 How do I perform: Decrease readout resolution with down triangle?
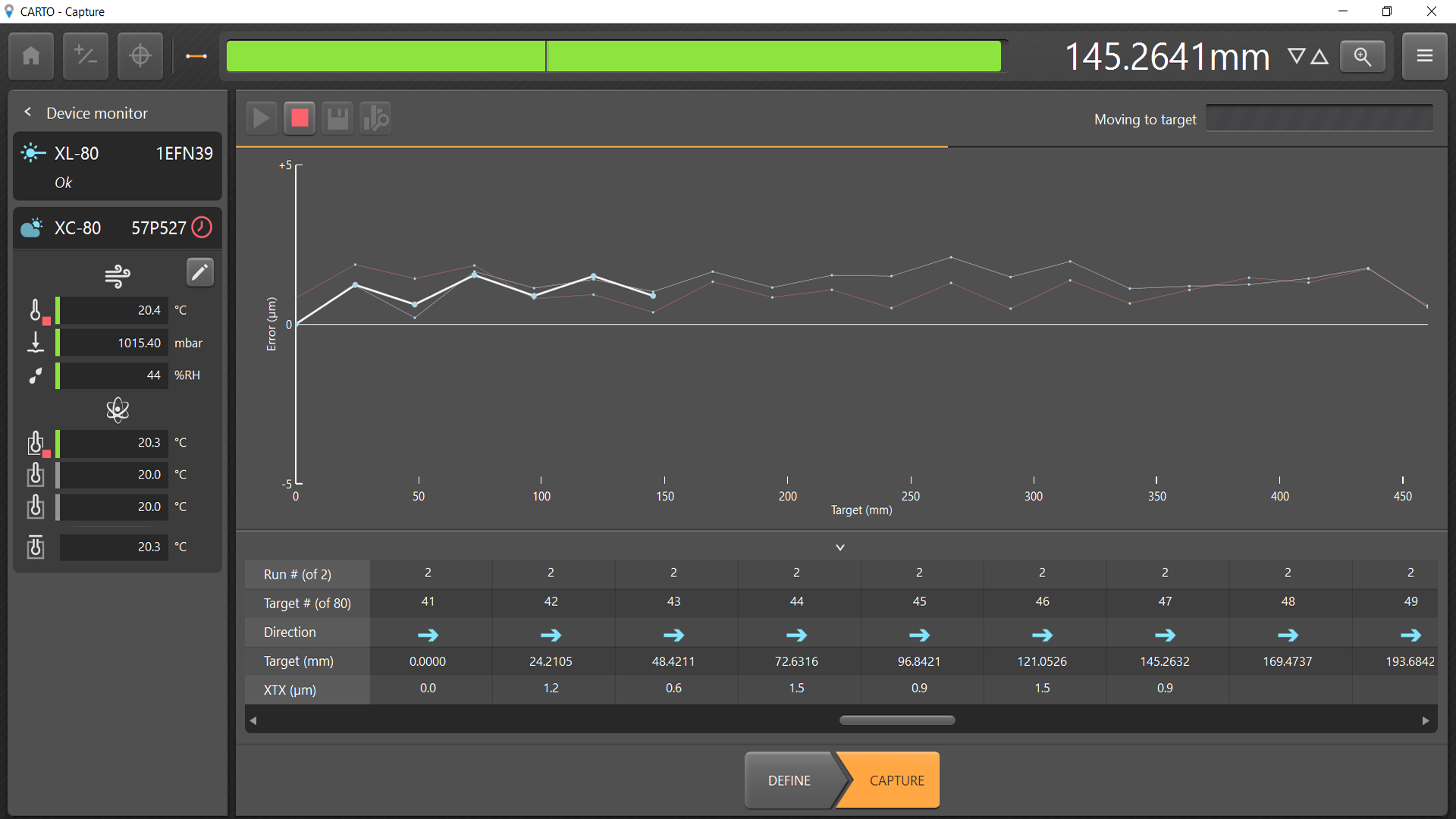pyautogui.click(x=1296, y=56)
